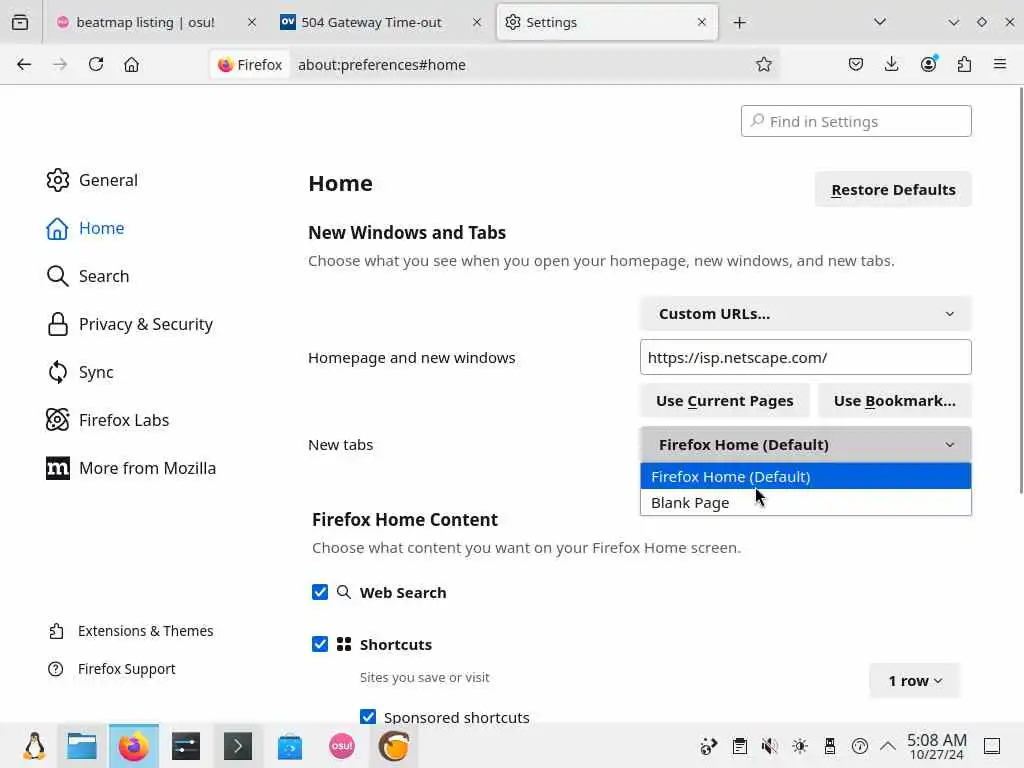Open the Extensions puzzle icon

pyautogui.click(x=964, y=64)
